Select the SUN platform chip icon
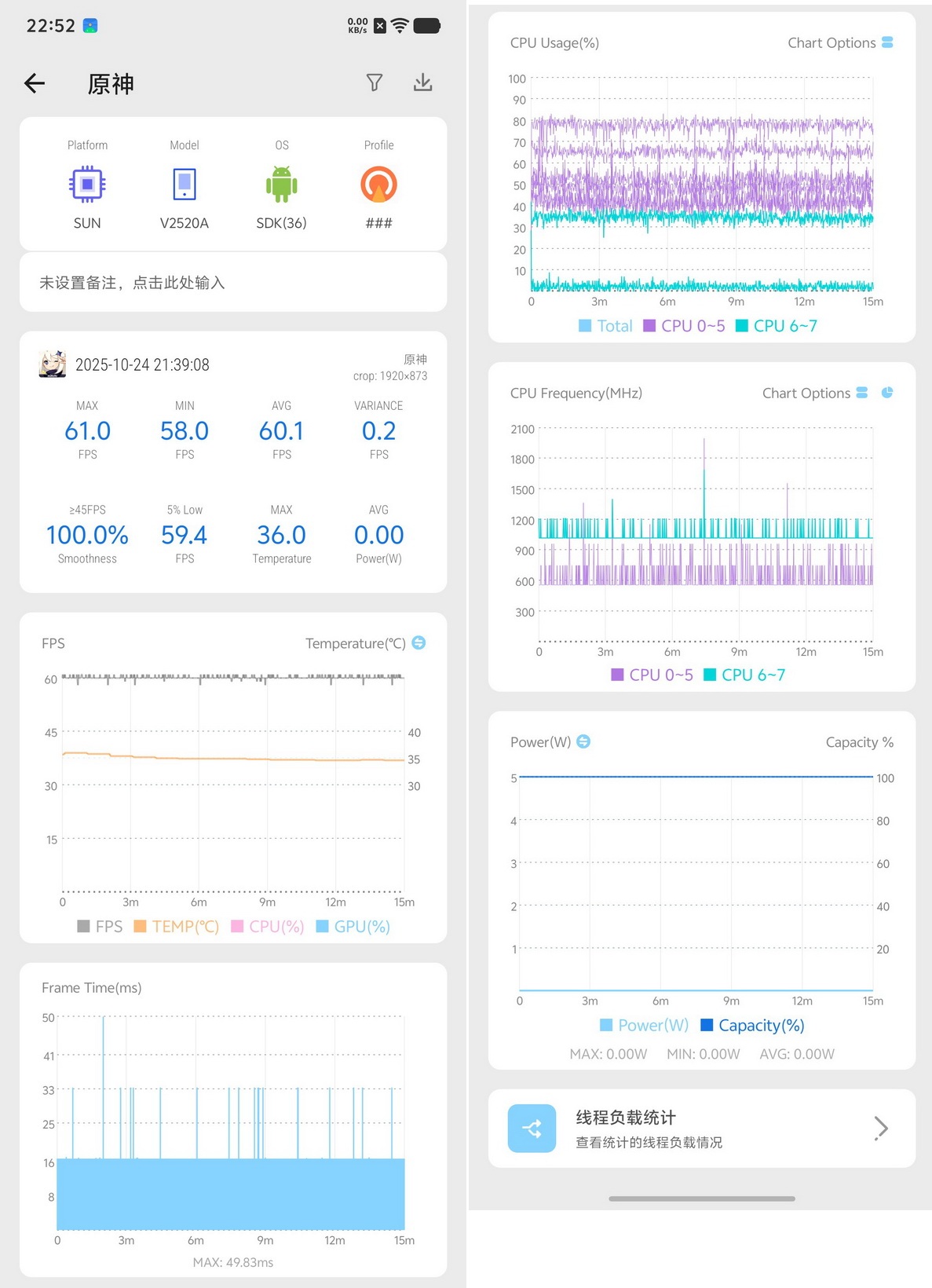The image size is (932, 1288). 87,185
